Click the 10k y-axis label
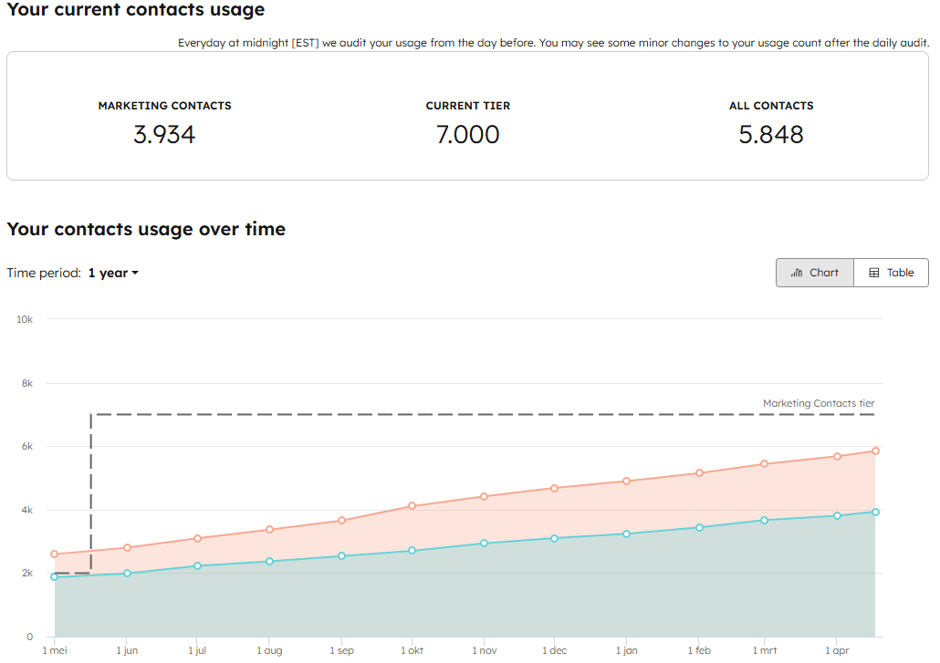Image resolution: width=940 pixels, height=663 pixels. [25, 320]
